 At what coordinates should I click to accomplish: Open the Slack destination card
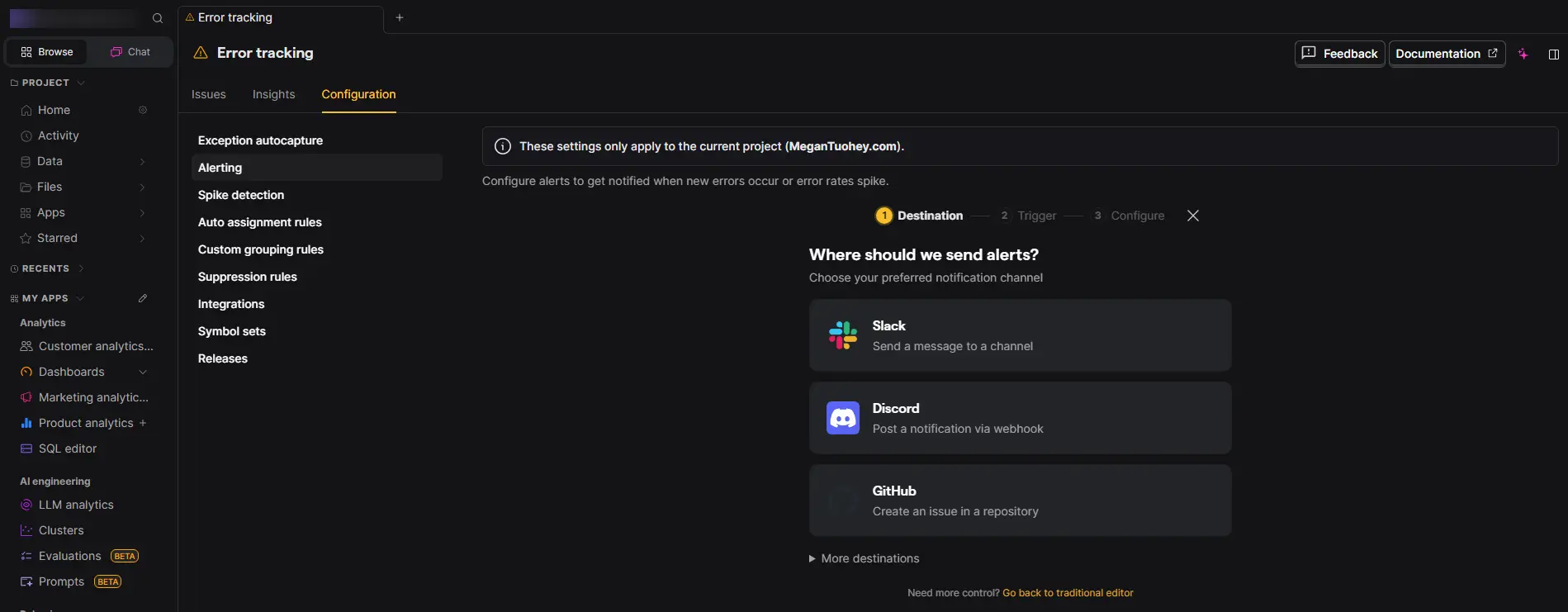point(1020,335)
